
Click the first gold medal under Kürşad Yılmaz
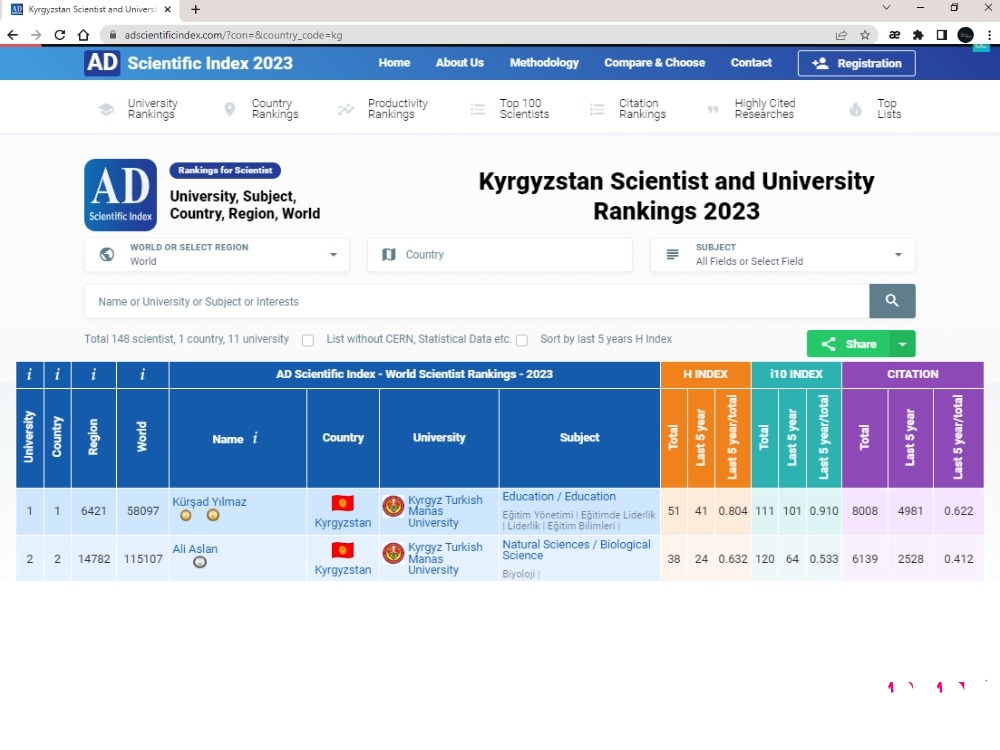point(186,515)
